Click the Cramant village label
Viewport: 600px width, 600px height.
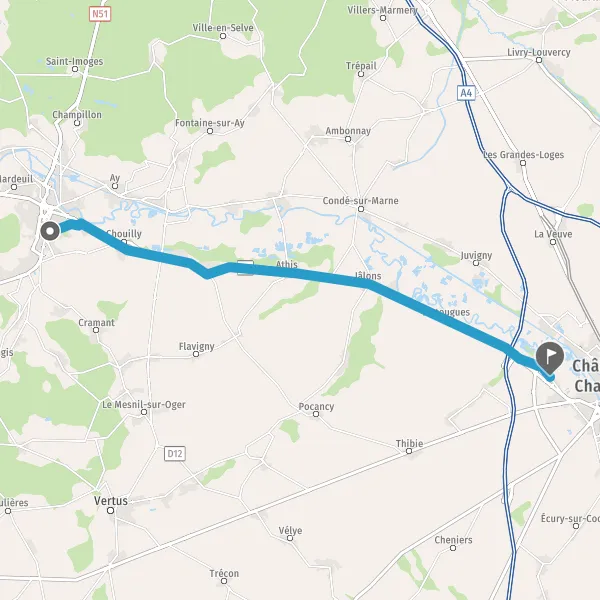pyautogui.click(x=96, y=322)
